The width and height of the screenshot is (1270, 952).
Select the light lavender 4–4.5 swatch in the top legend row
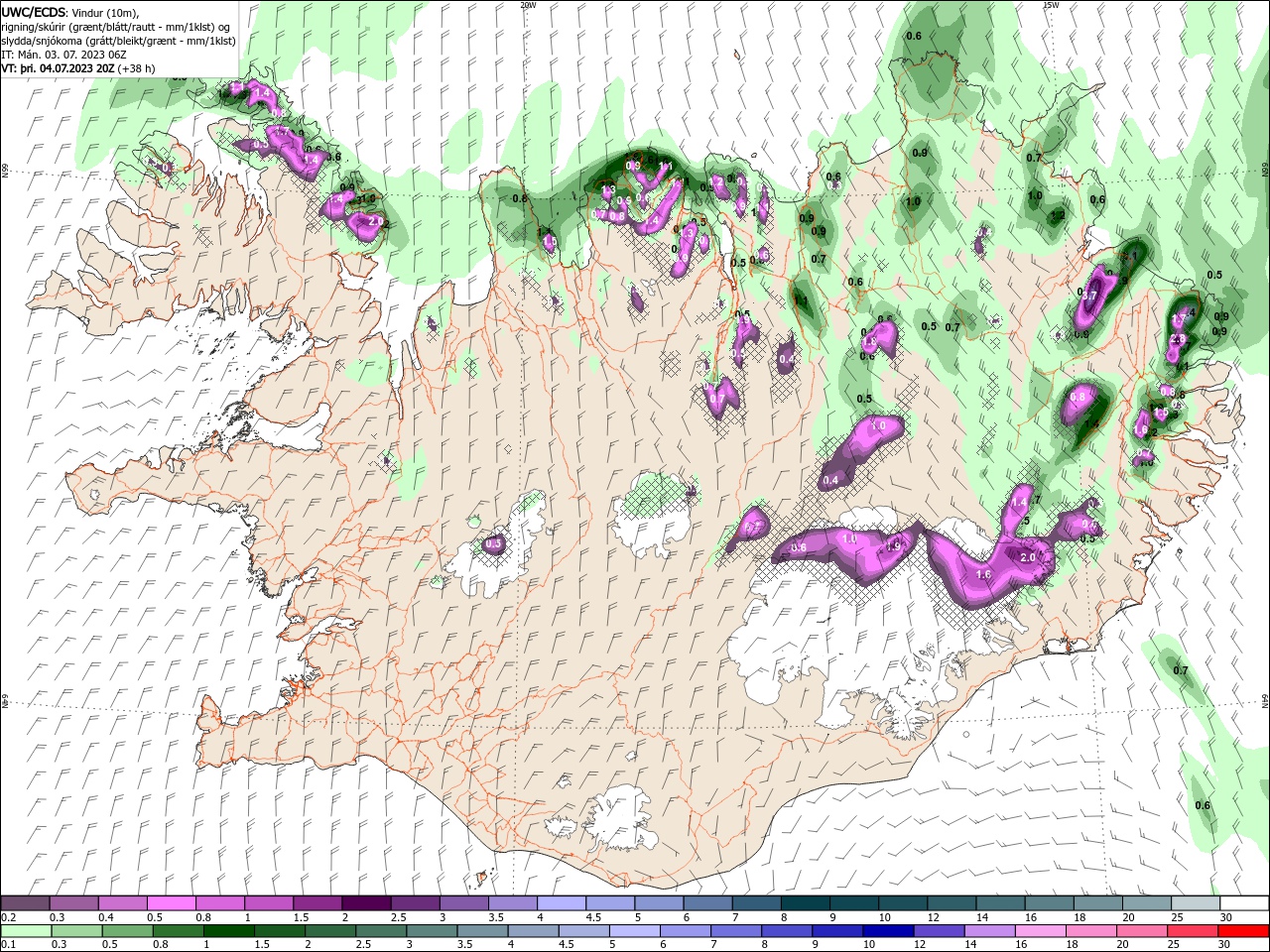[562, 903]
